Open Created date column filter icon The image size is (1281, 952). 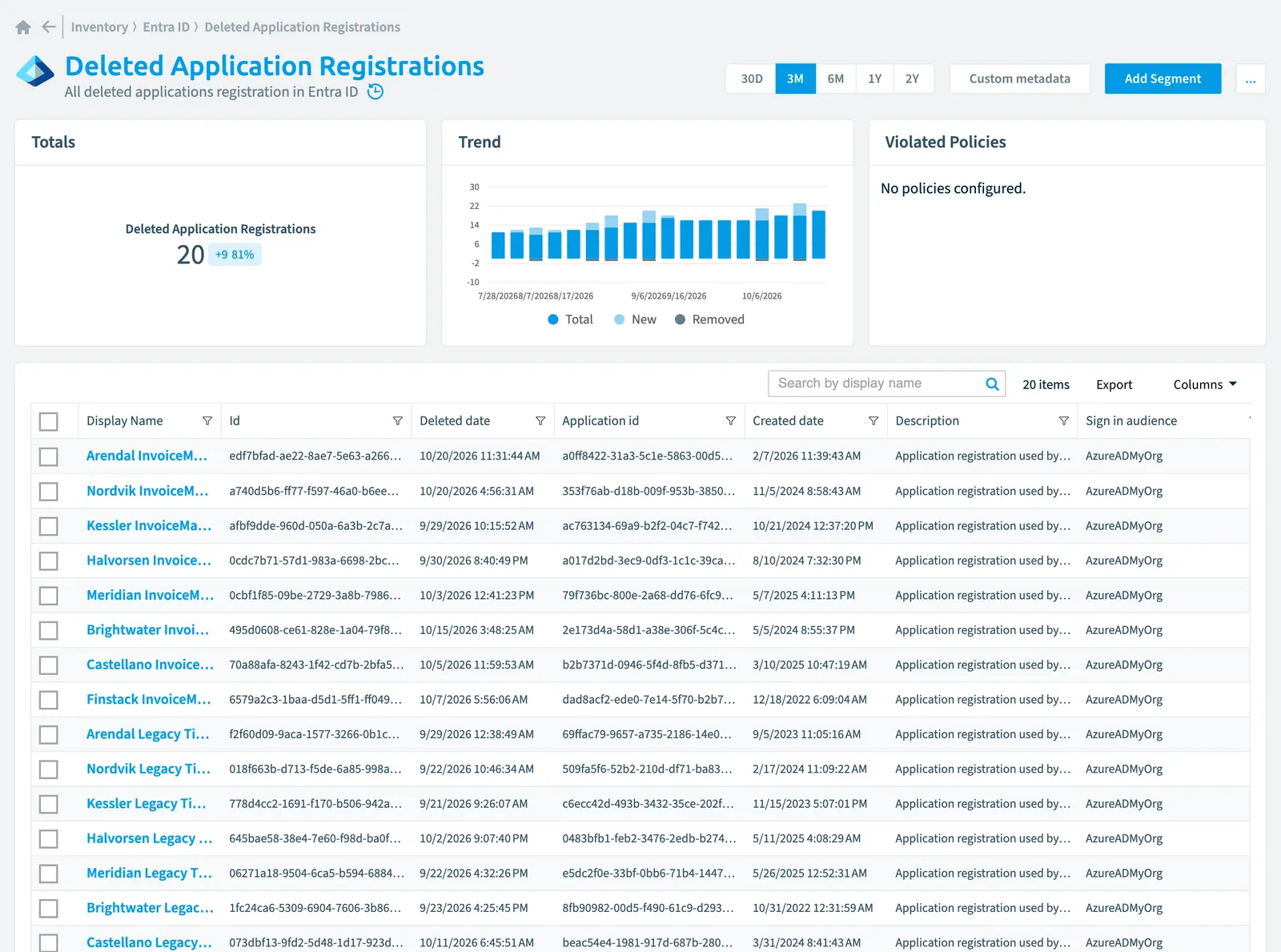tap(873, 421)
